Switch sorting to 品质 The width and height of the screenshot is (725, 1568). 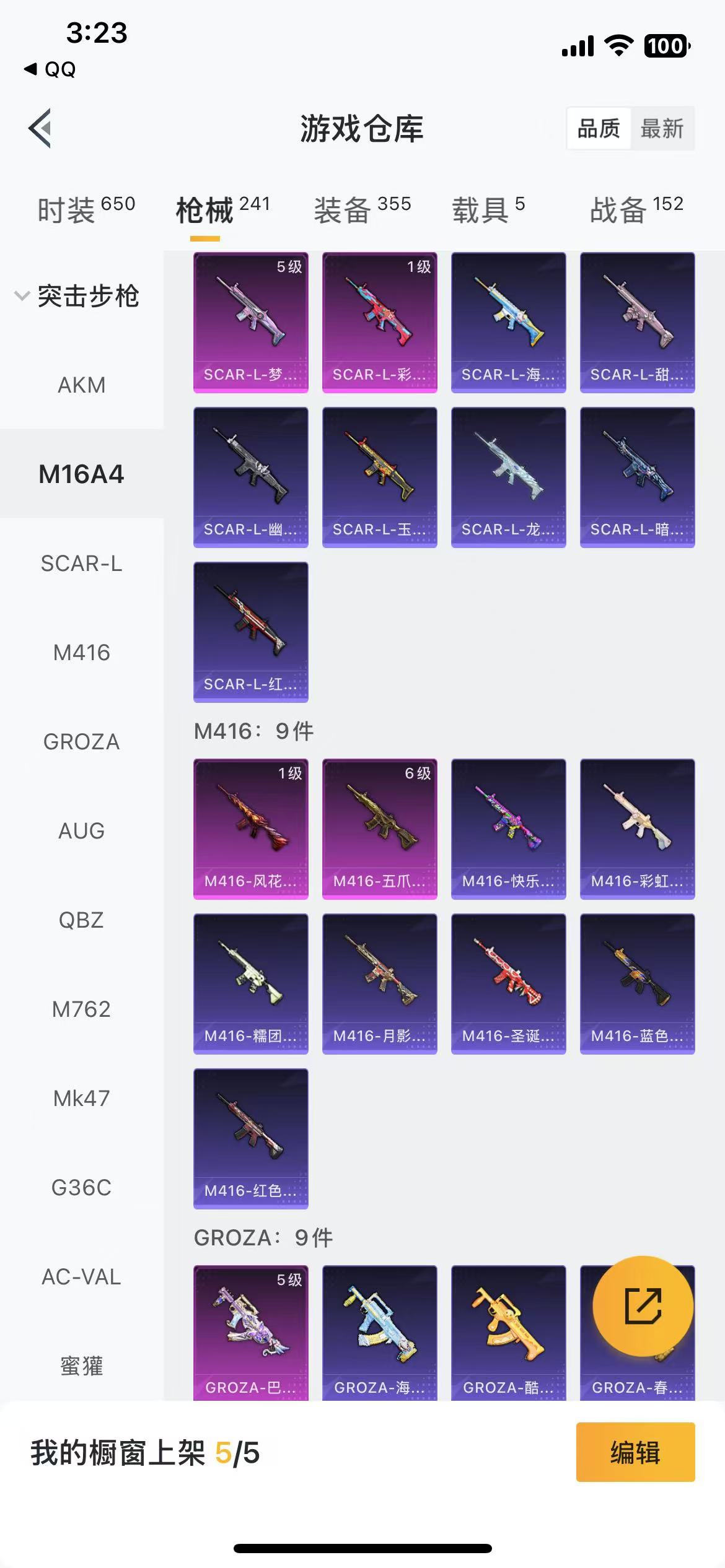point(599,129)
